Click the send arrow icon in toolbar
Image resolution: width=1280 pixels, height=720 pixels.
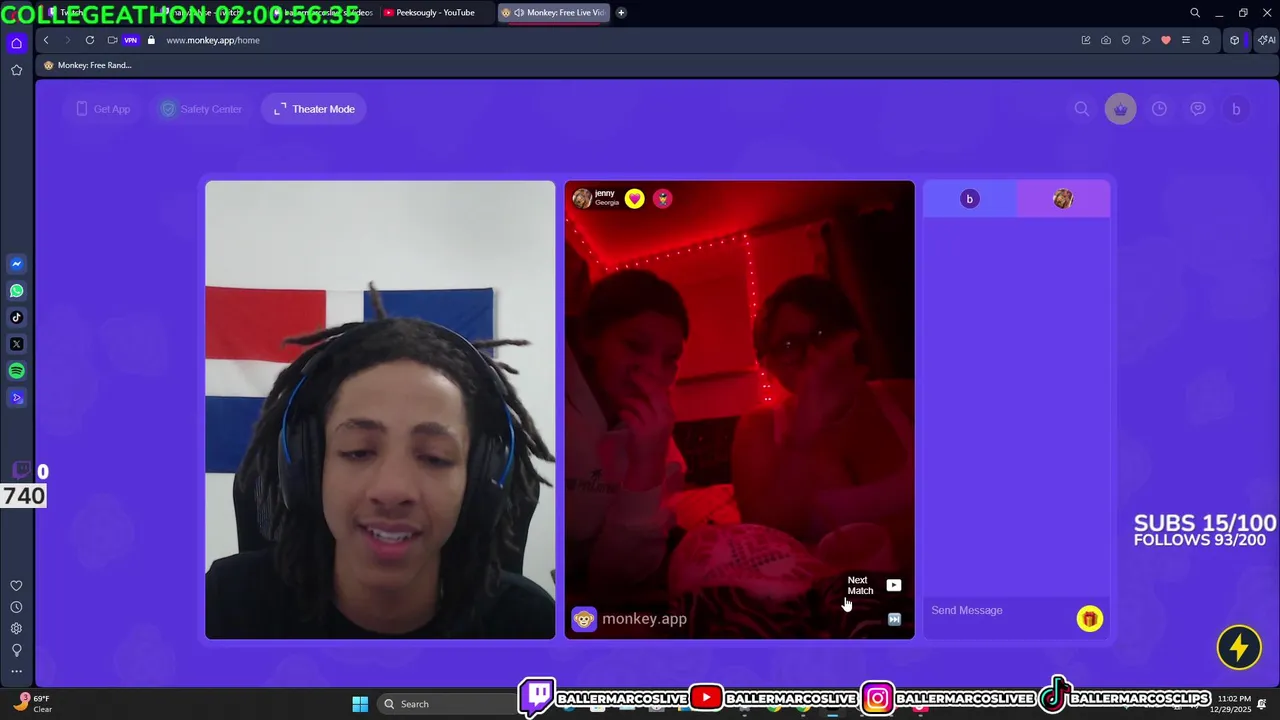pos(1146,40)
